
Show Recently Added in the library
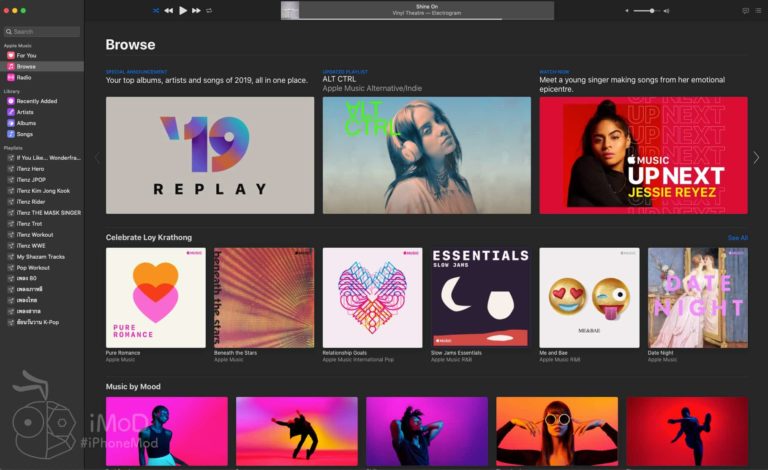42,101
